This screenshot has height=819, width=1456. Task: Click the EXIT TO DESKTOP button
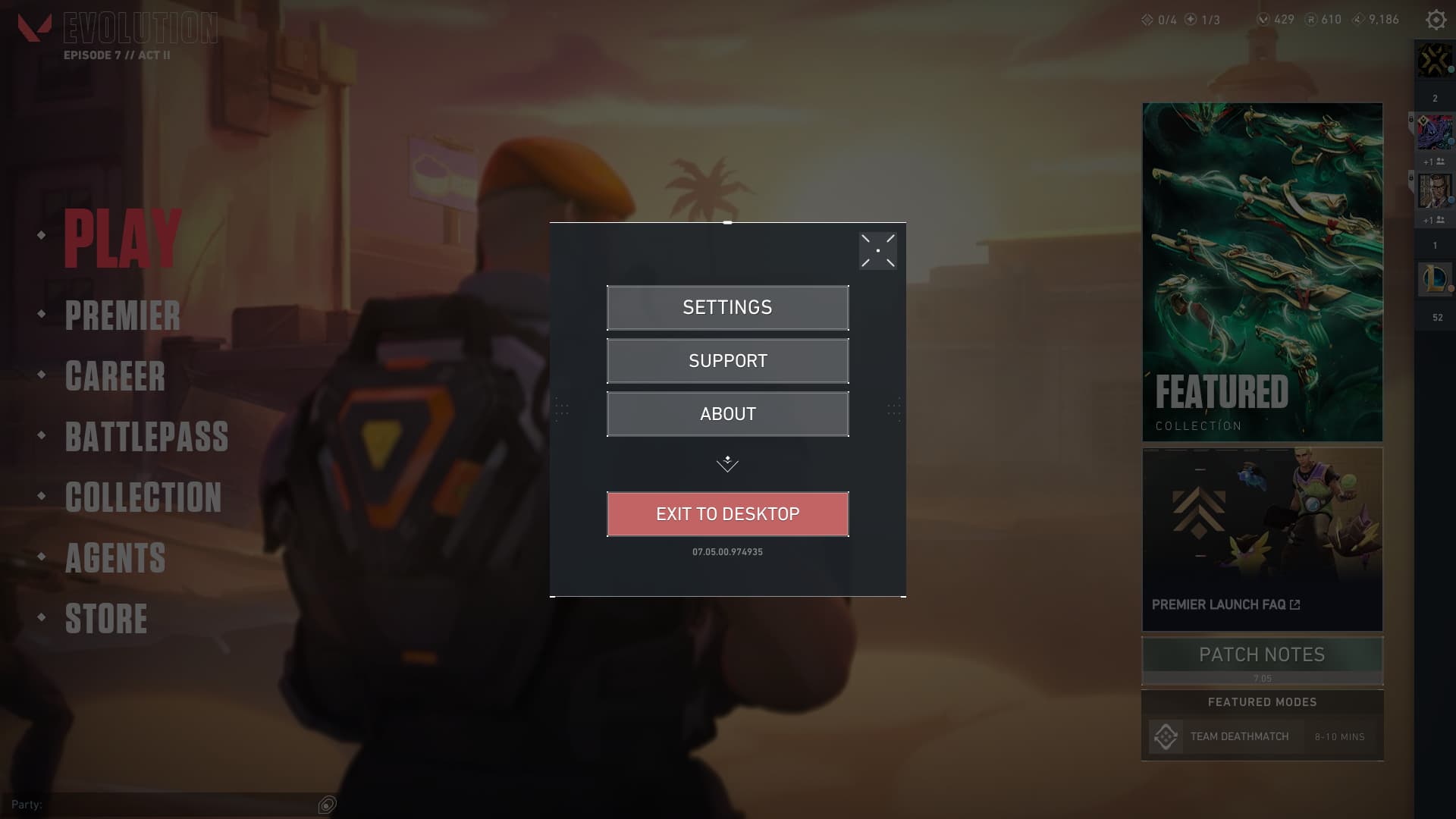[728, 514]
